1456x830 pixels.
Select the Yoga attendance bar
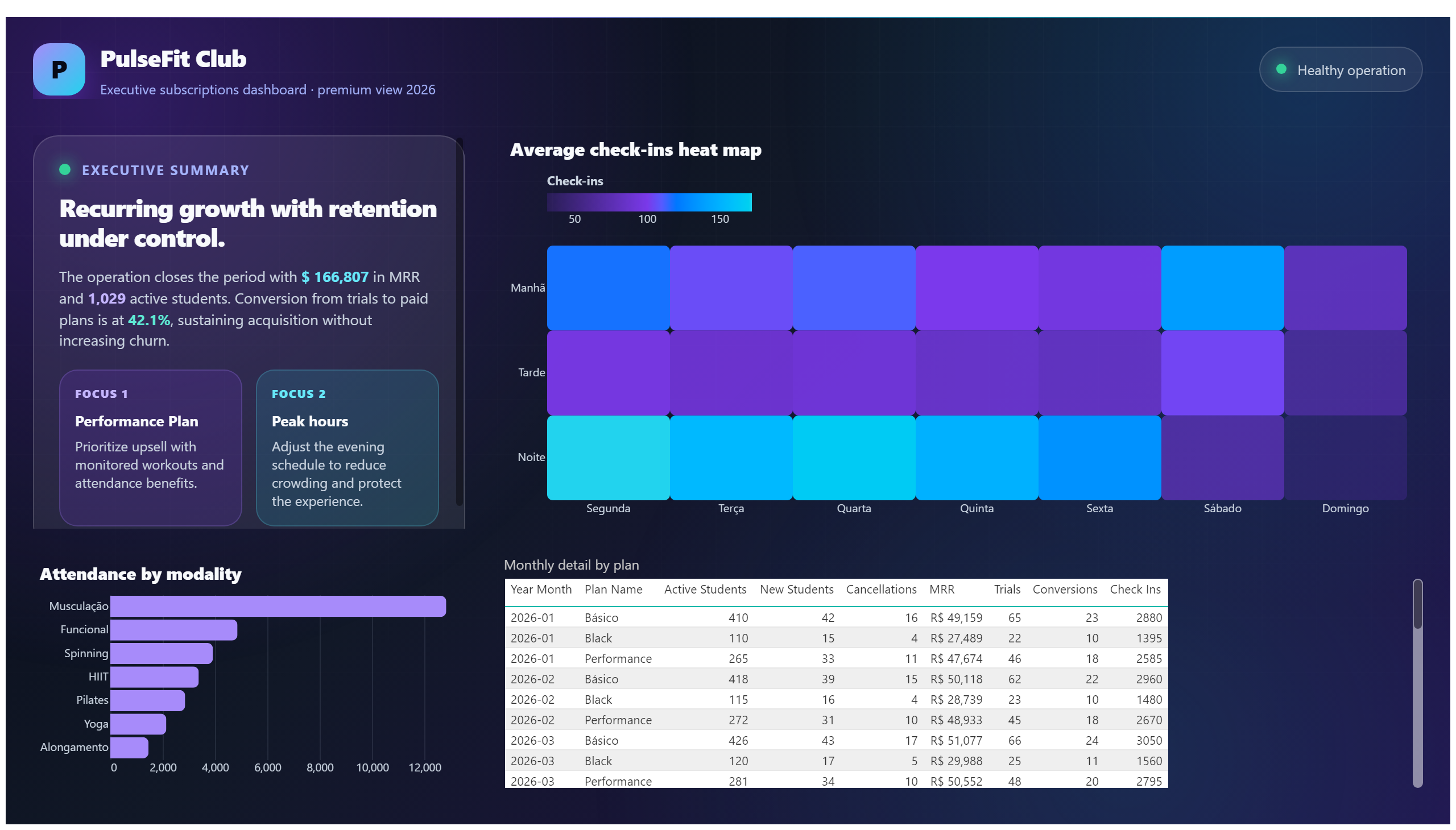coord(138,724)
